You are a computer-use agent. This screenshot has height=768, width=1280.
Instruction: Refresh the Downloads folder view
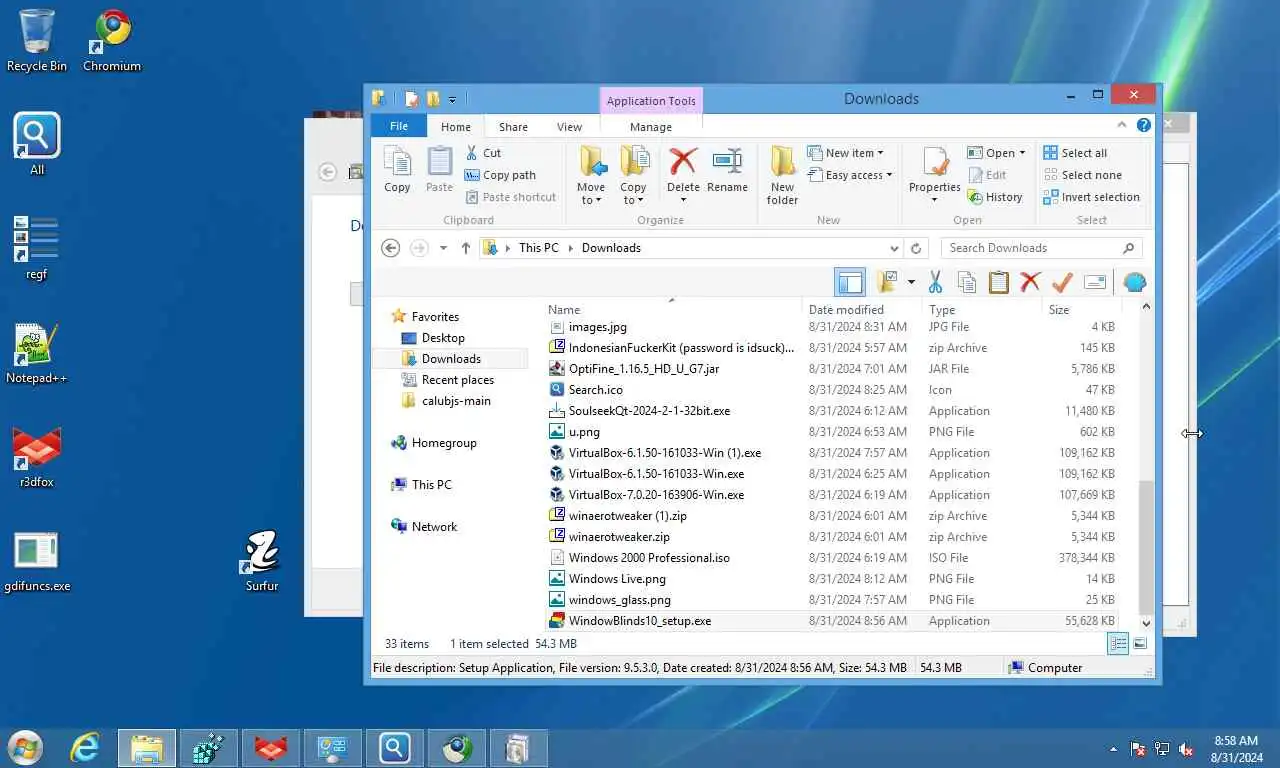coord(916,248)
